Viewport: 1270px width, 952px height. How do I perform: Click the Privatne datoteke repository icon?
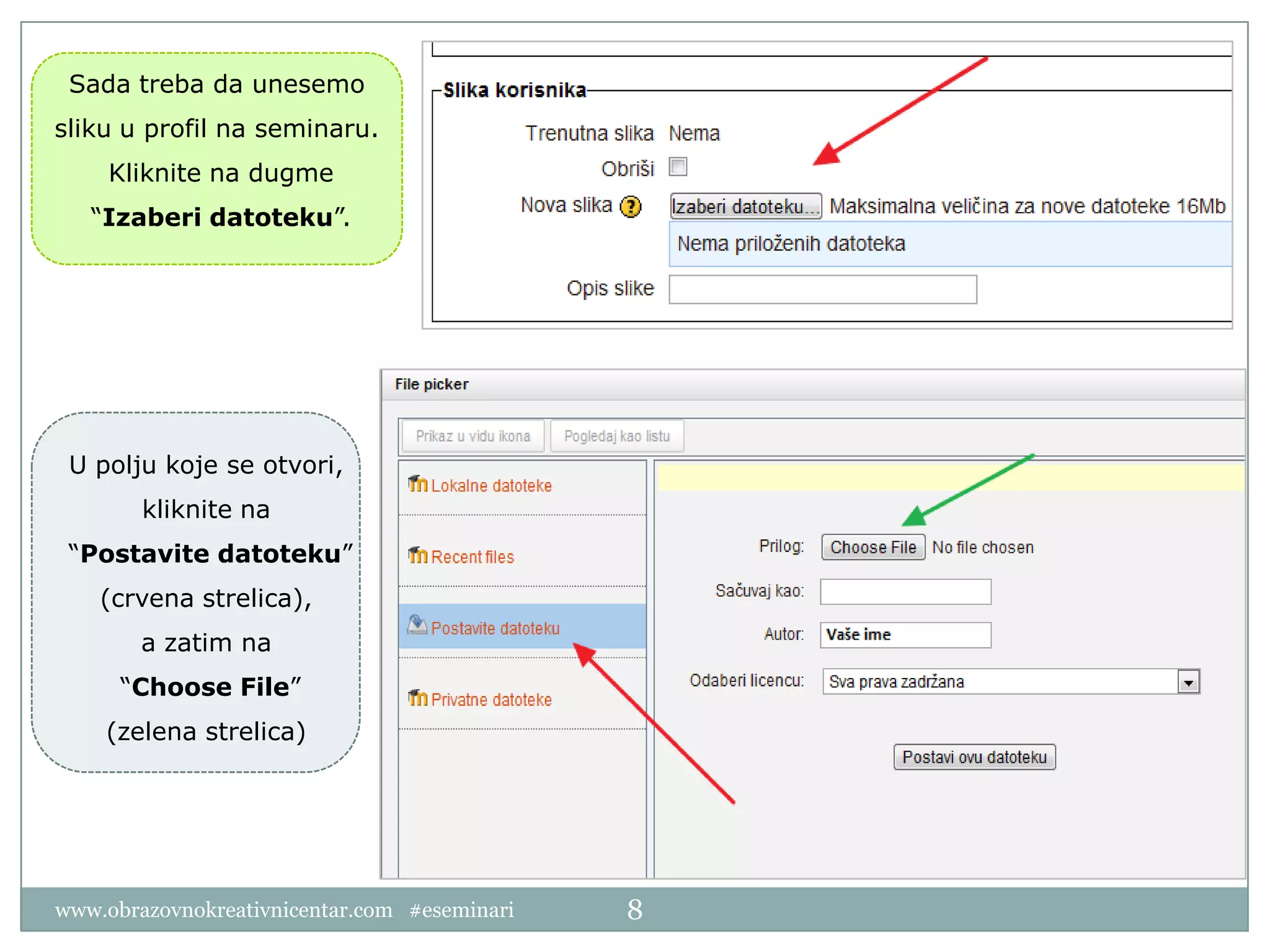[417, 698]
